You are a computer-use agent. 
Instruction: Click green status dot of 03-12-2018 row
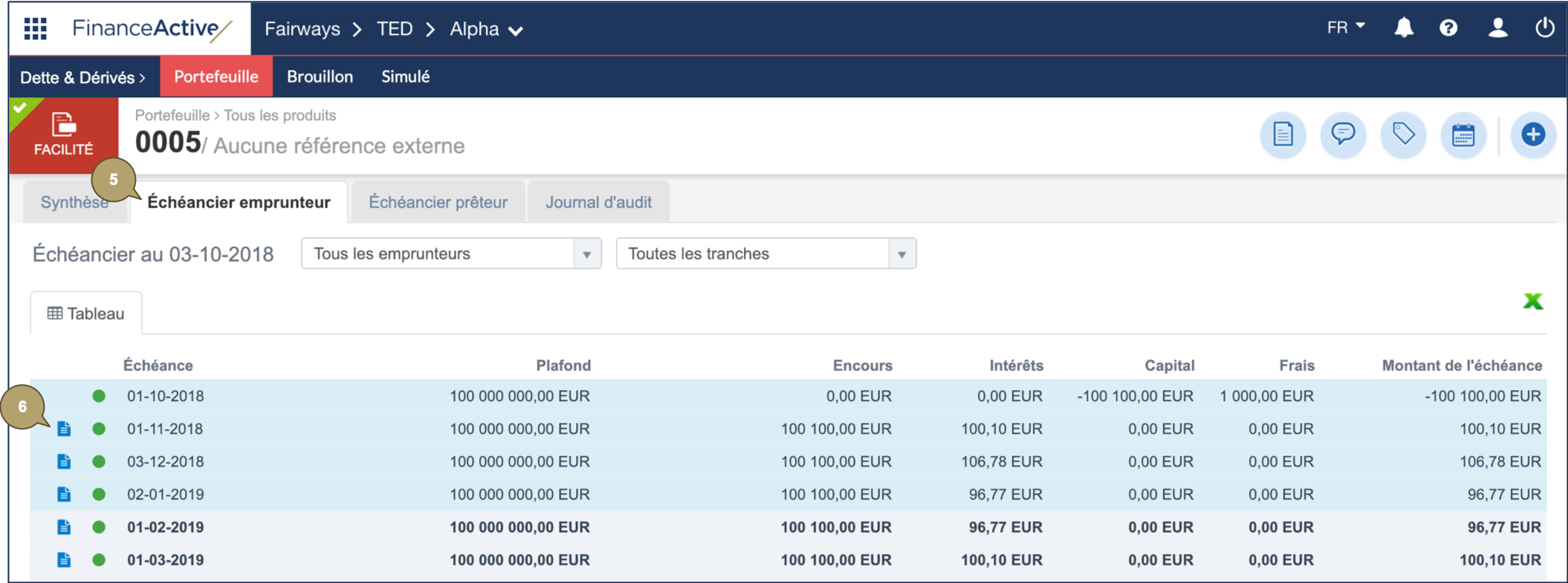click(99, 461)
